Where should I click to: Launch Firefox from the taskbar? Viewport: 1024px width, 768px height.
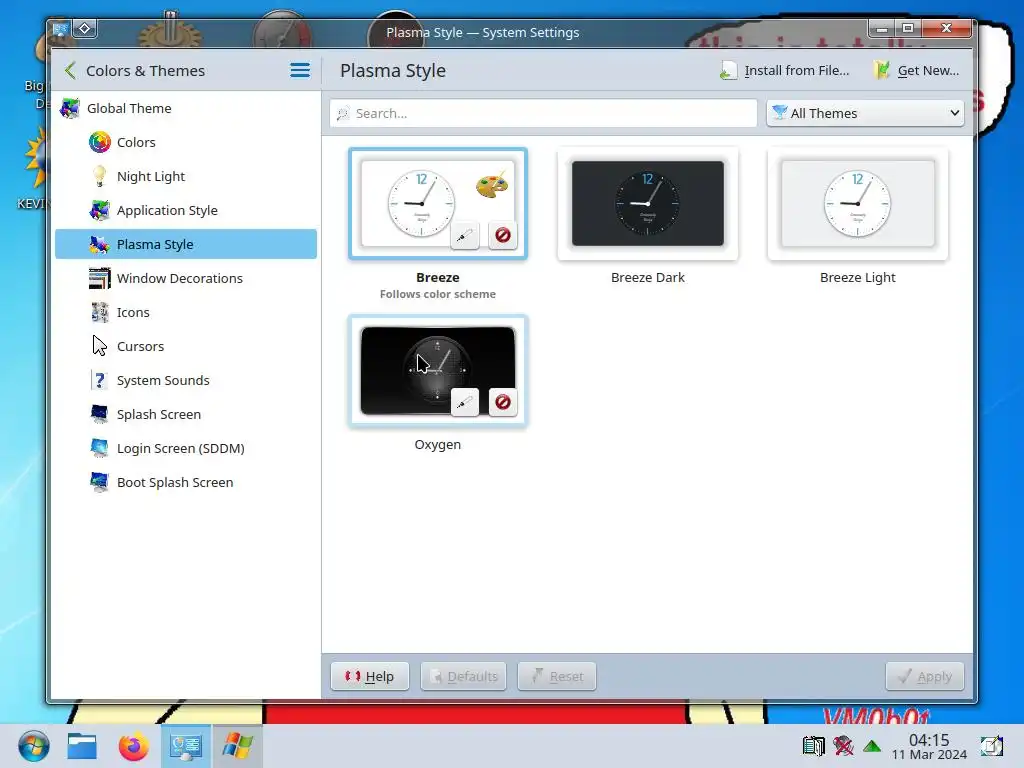(x=134, y=746)
